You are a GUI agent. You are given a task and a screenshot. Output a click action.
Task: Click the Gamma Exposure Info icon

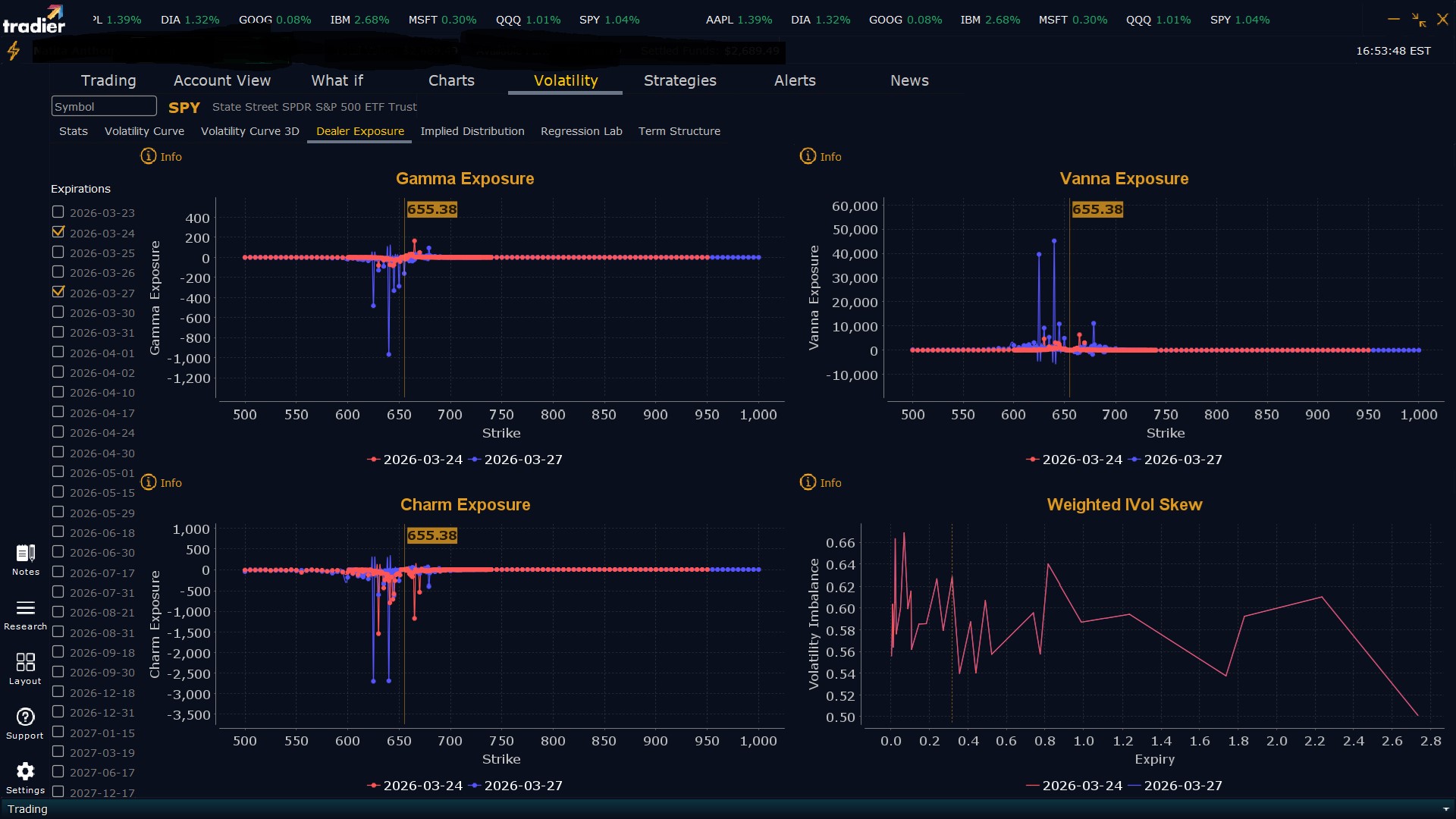(x=149, y=156)
